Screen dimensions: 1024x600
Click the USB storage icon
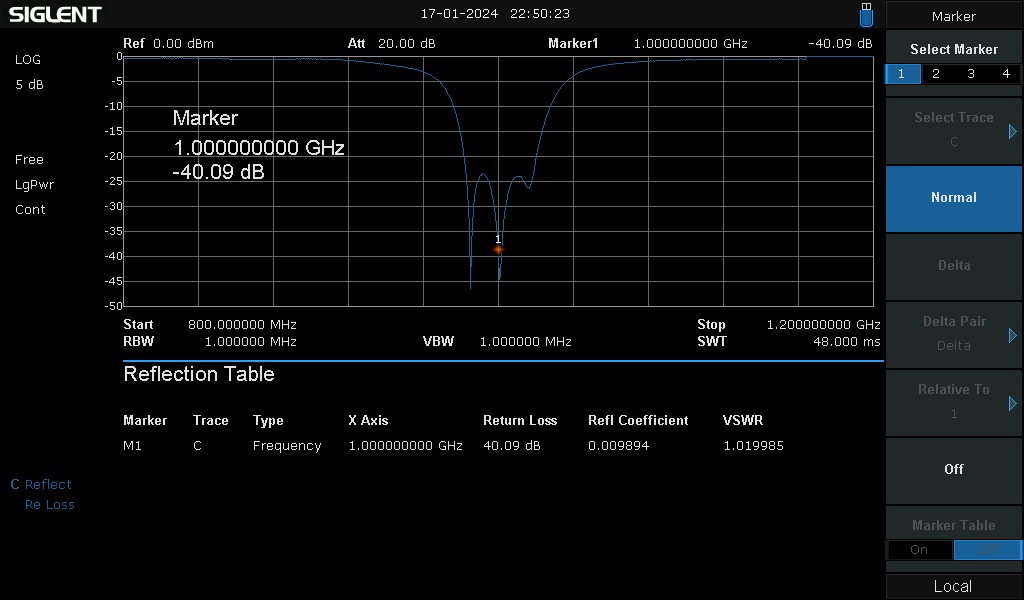click(x=866, y=14)
